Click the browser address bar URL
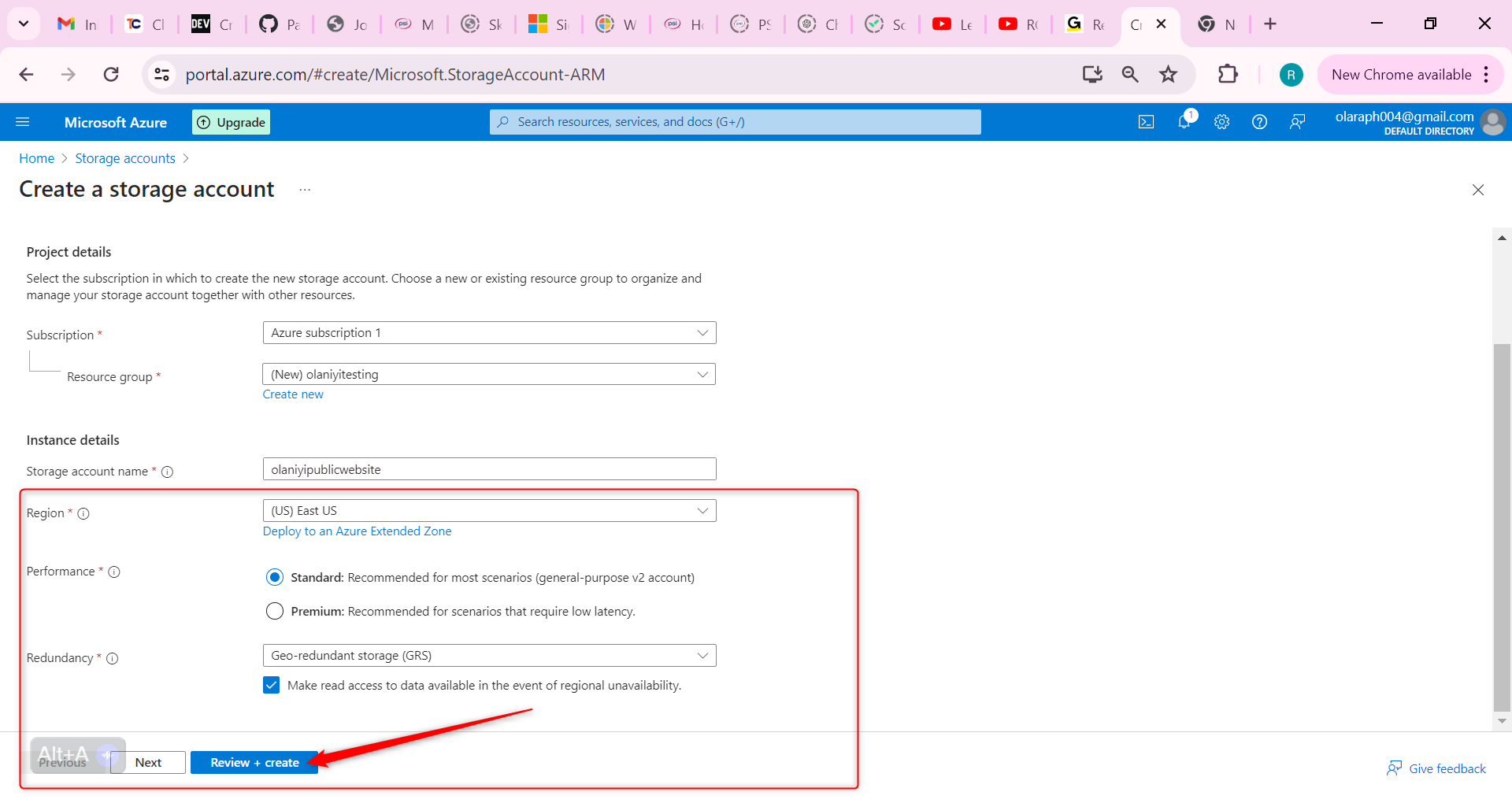Image resolution: width=1512 pixels, height=803 pixels. pos(395,75)
